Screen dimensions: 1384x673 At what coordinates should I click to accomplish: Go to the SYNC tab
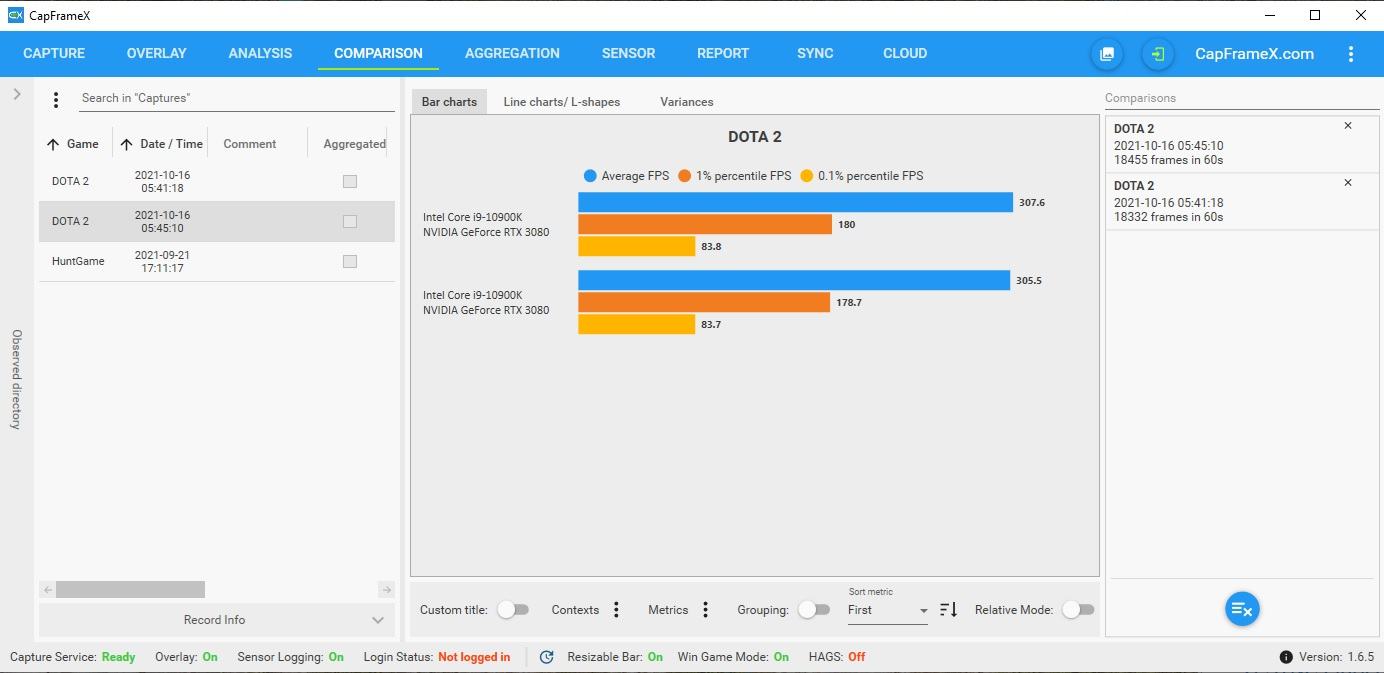pyautogui.click(x=815, y=54)
